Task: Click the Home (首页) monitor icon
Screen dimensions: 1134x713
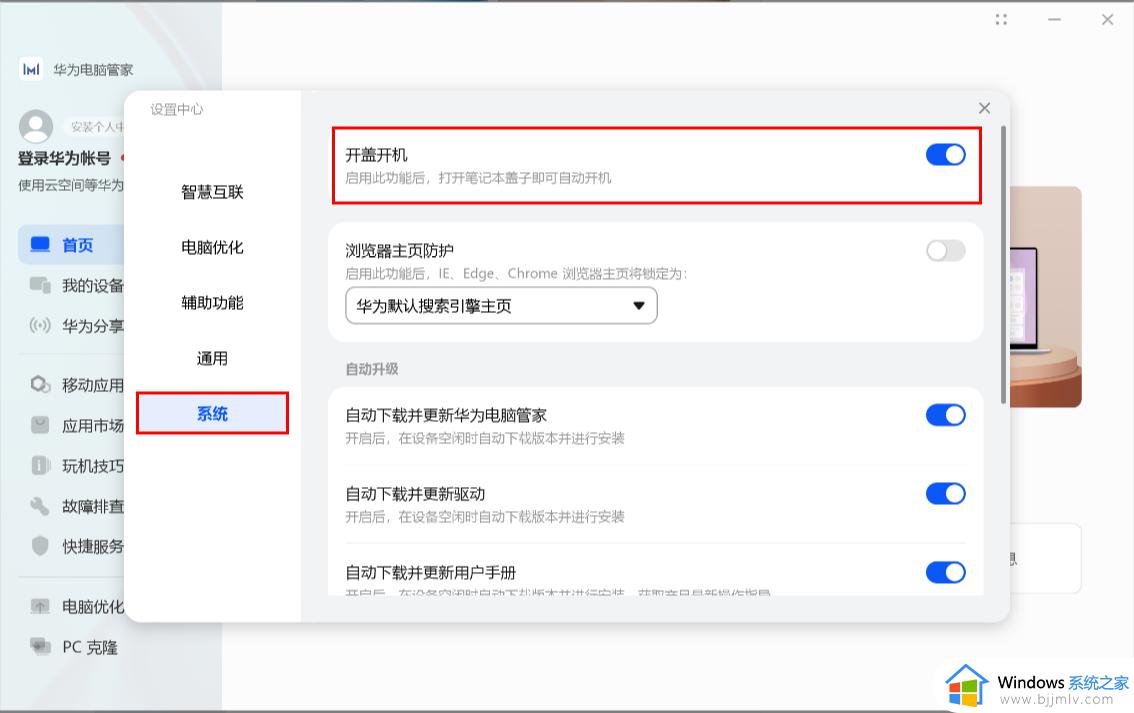Action: click(x=40, y=244)
